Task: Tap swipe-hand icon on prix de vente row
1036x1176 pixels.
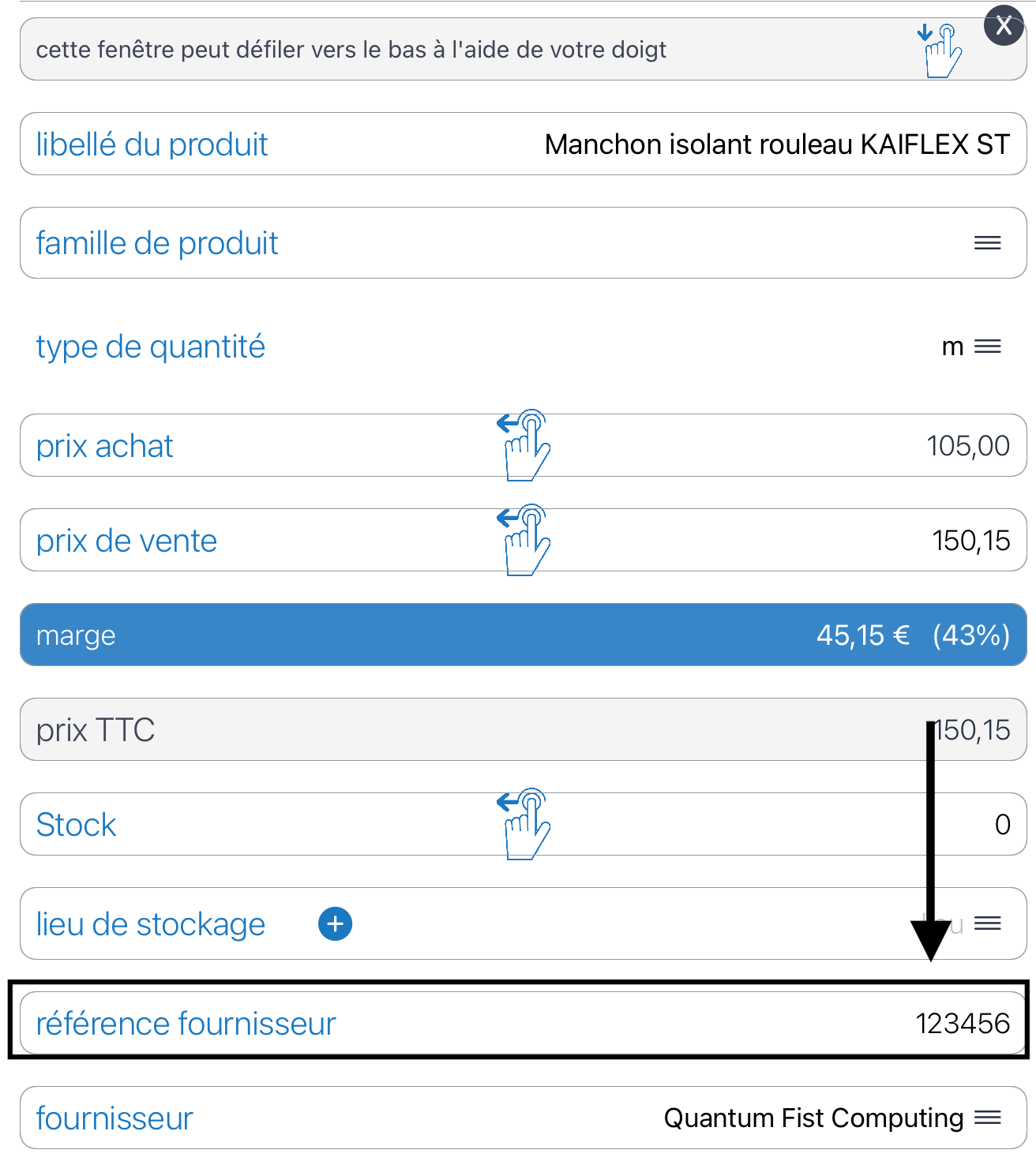Action: click(524, 540)
